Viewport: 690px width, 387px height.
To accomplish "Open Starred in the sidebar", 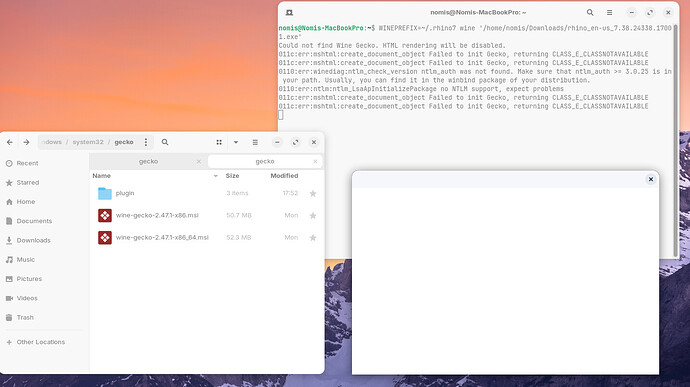I will [x=28, y=182].
